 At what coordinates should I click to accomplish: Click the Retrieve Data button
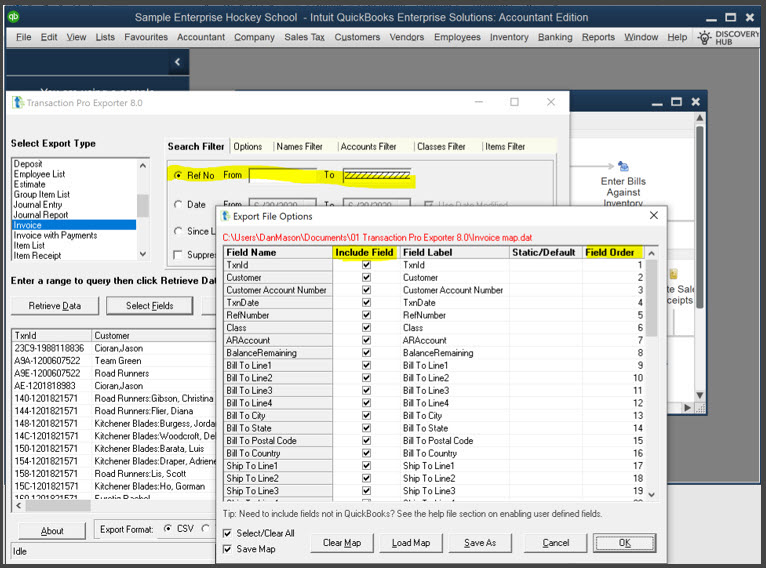point(55,306)
